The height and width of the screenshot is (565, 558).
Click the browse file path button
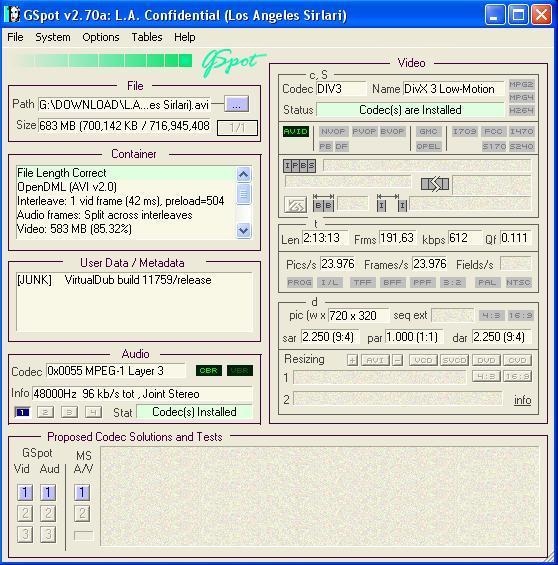[x=236, y=104]
